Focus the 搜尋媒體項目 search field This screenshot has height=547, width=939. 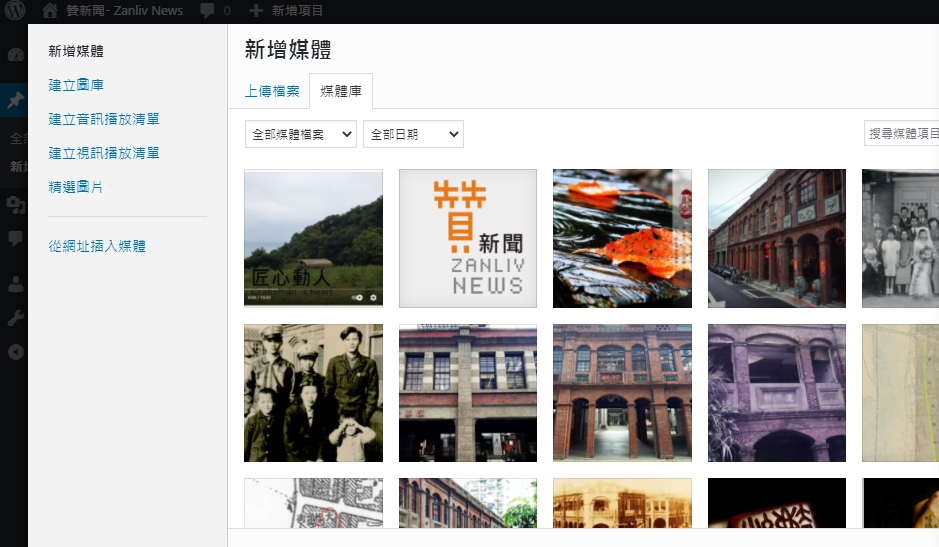(x=901, y=133)
